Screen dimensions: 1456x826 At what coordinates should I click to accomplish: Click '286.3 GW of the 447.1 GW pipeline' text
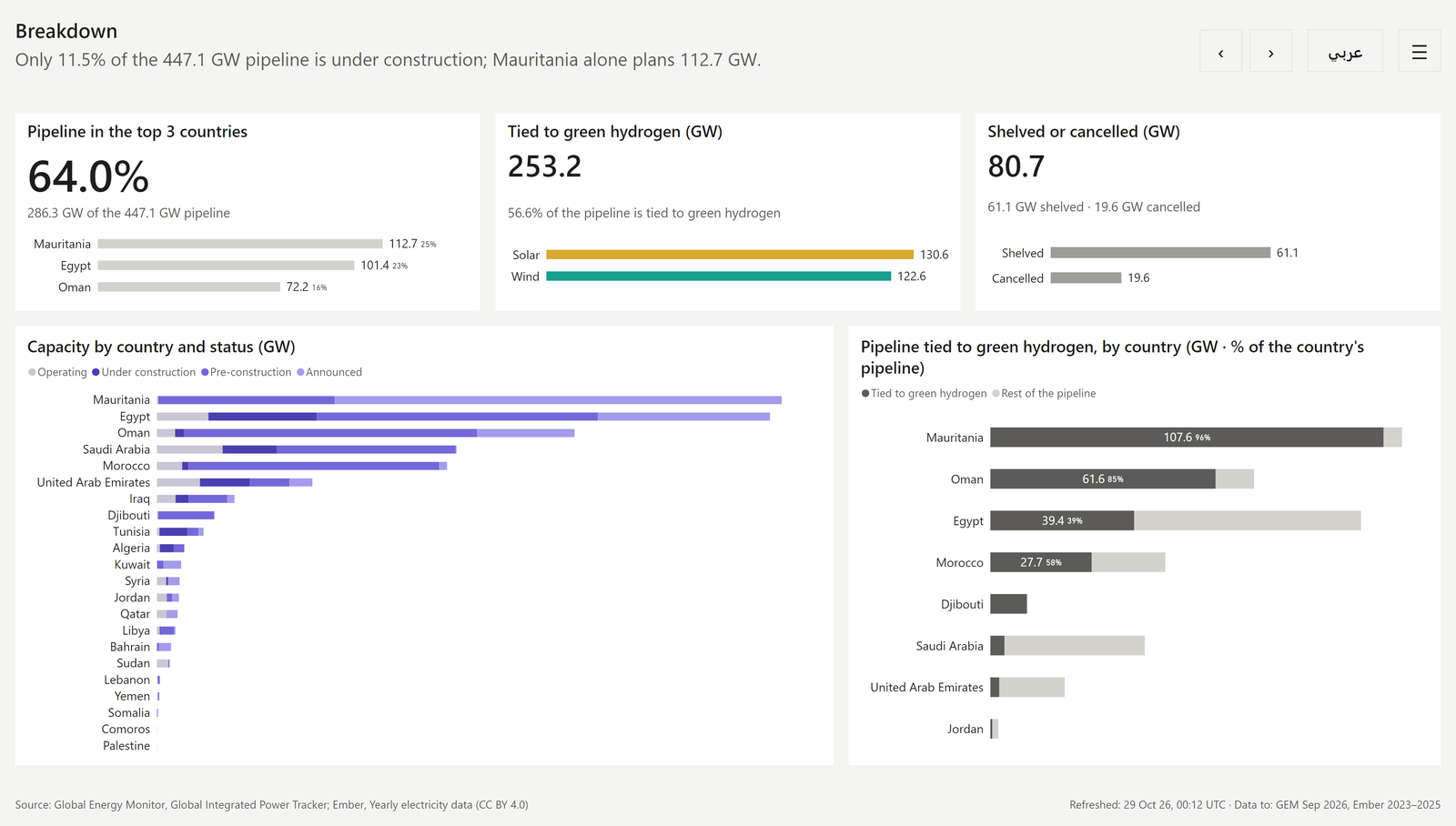point(128,213)
